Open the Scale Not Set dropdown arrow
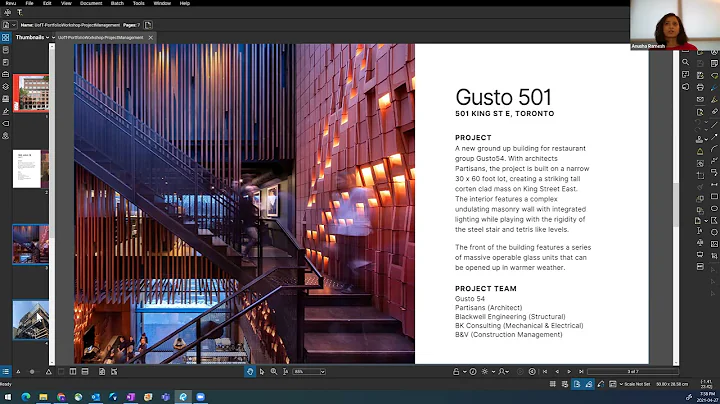Image resolution: width=720 pixels, height=404 pixels. pos(621,384)
